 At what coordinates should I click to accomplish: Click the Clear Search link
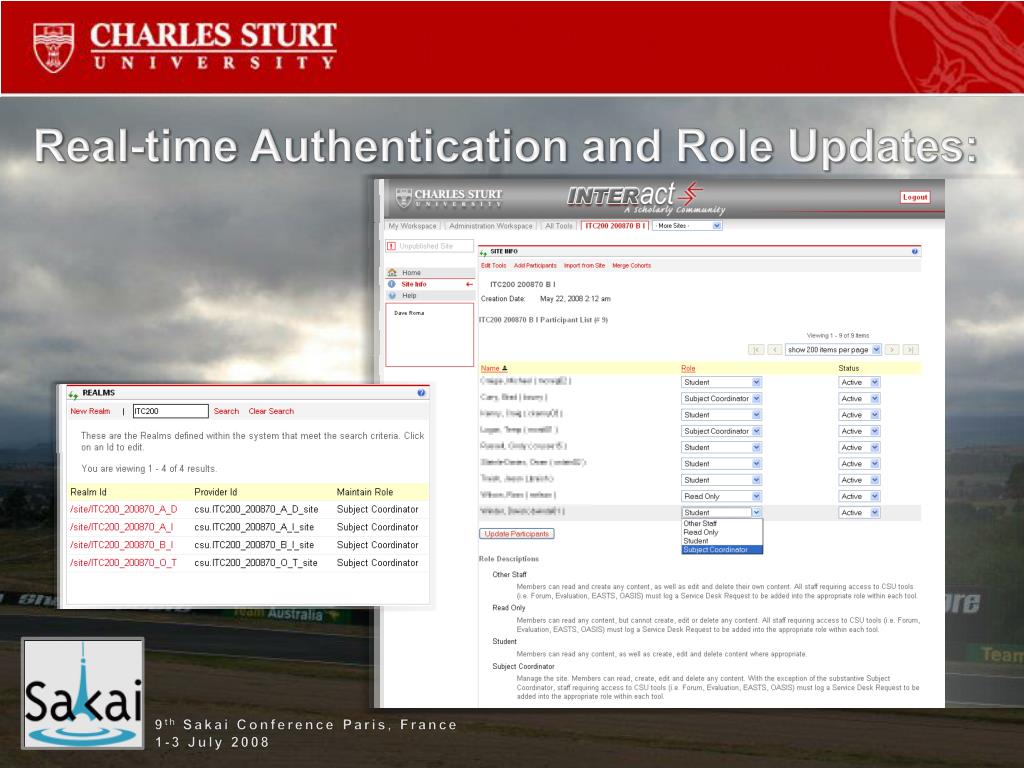(271, 411)
